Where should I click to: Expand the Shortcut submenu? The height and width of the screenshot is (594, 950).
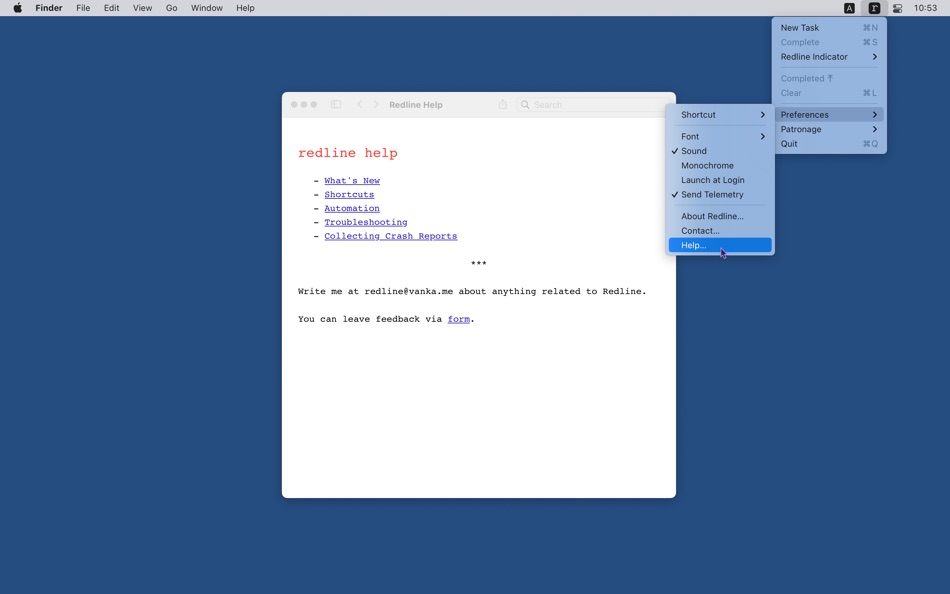720,115
